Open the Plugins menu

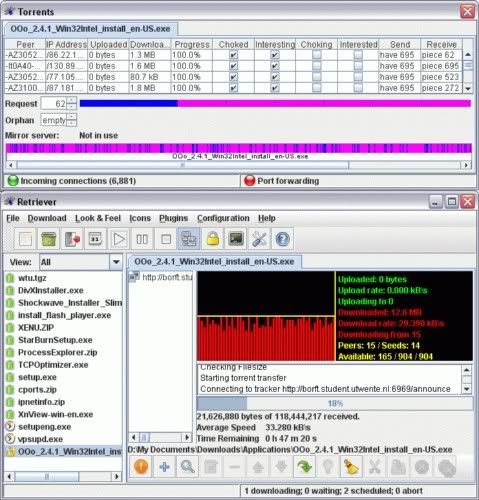point(174,218)
